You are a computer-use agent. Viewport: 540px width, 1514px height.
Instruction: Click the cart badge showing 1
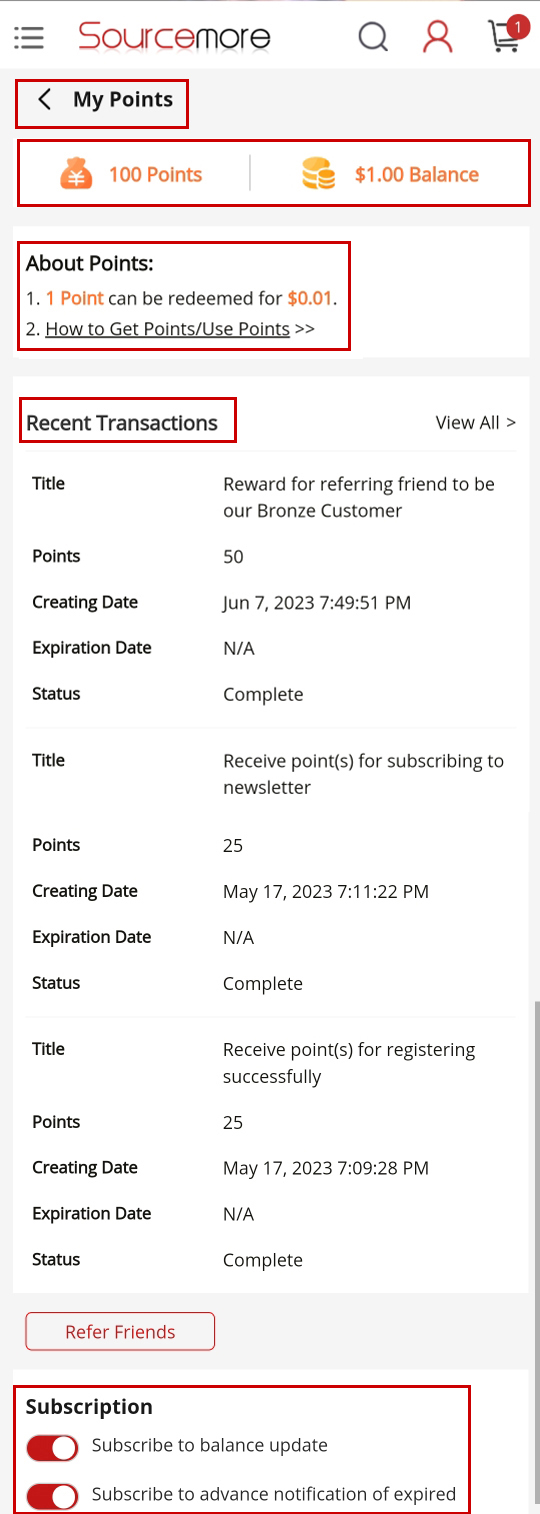coord(518,26)
